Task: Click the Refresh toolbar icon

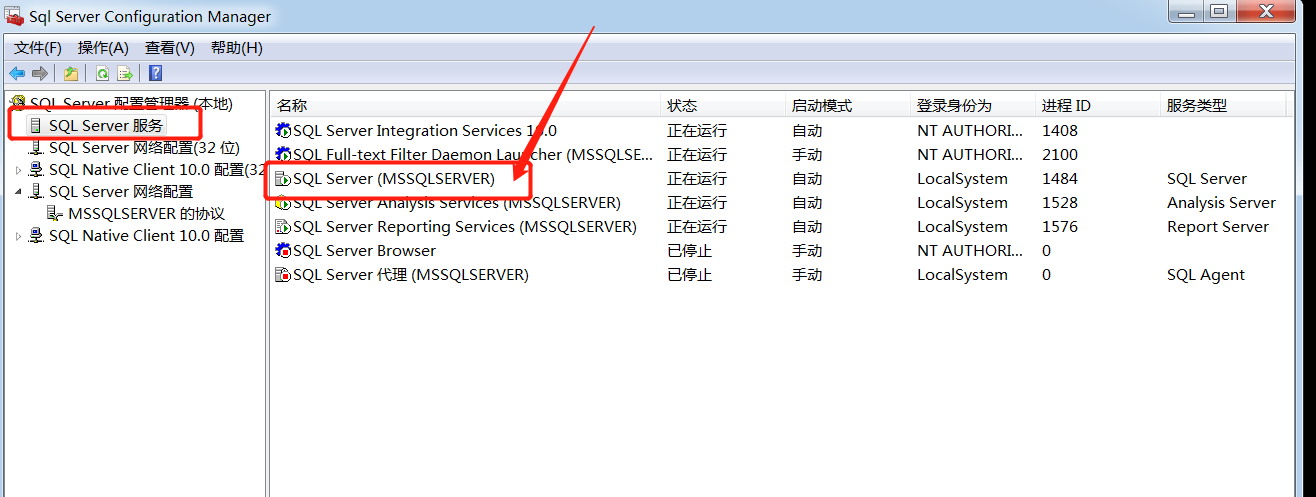Action: coord(102,73)
